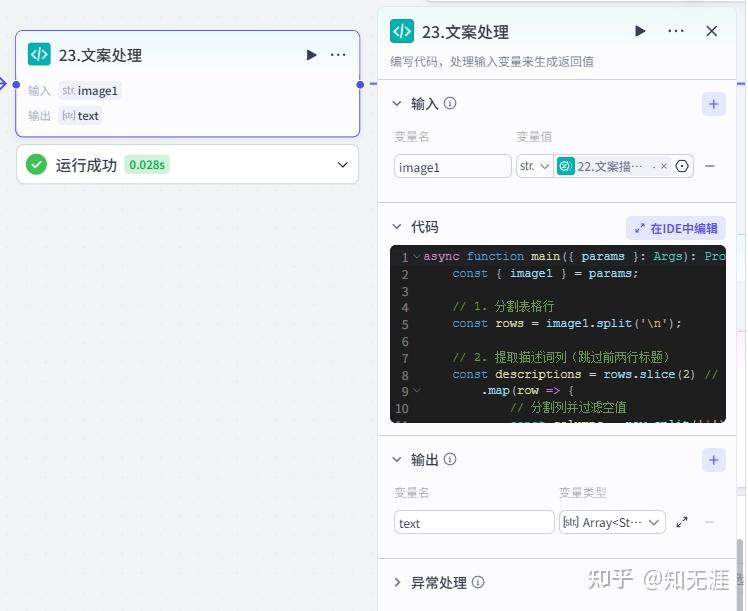Expand the 异常处理 section

click(x=397, y=582)
